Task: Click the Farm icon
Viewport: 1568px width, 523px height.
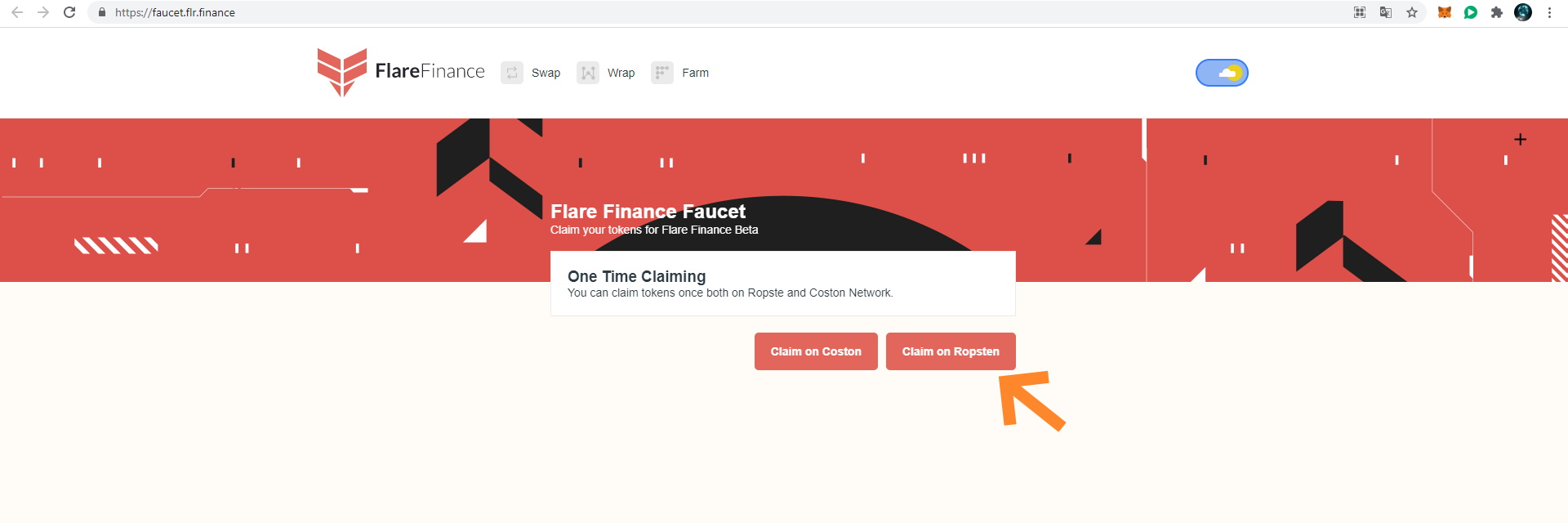Action: 662,73
